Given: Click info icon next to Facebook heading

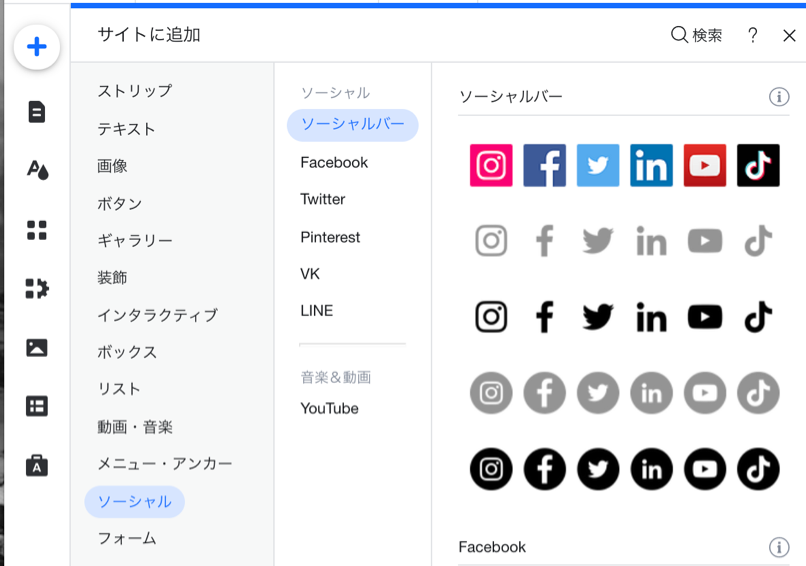Looking at the screenshot, I should coord(779,547).
